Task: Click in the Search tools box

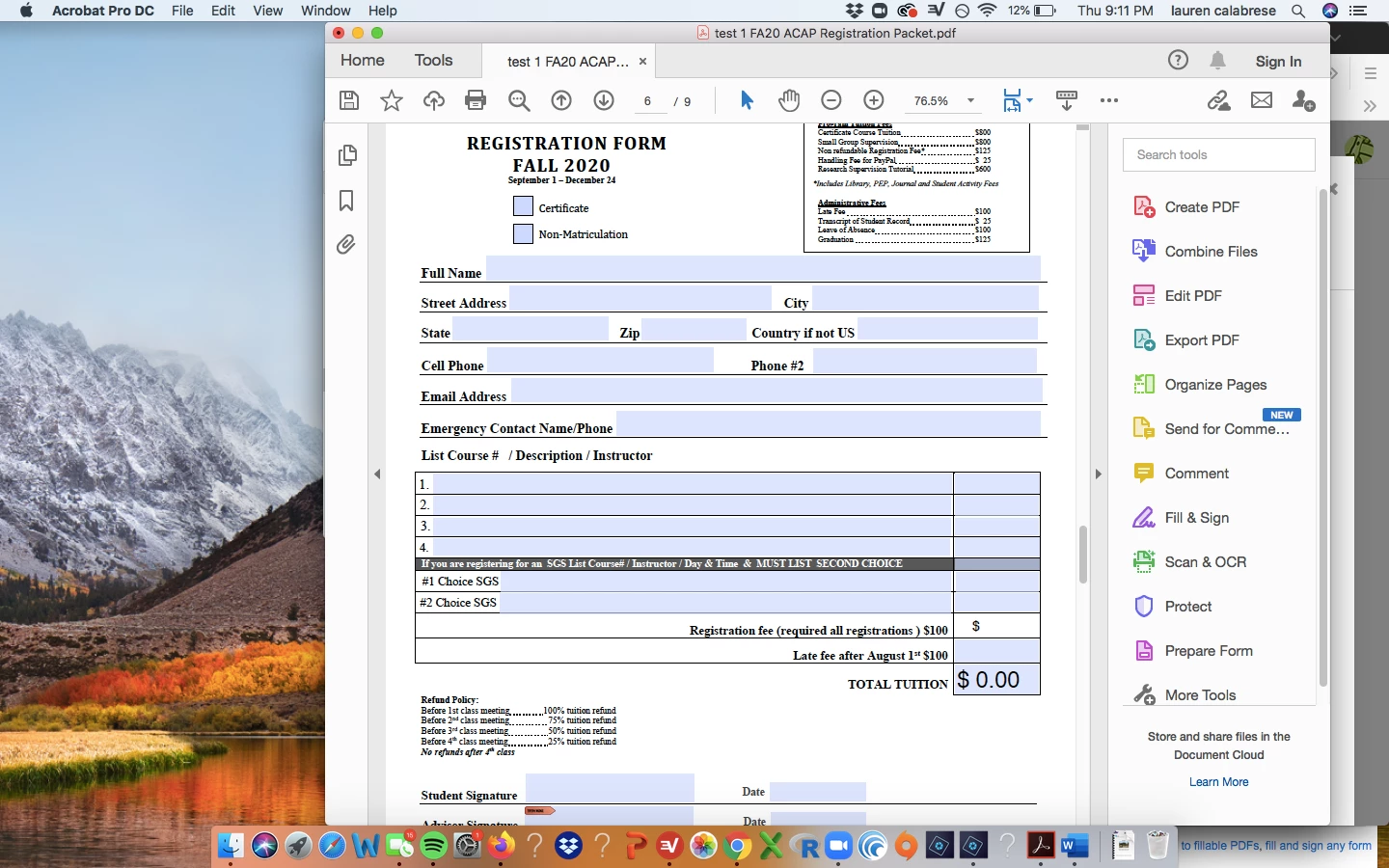Action: coord(1219,154)
